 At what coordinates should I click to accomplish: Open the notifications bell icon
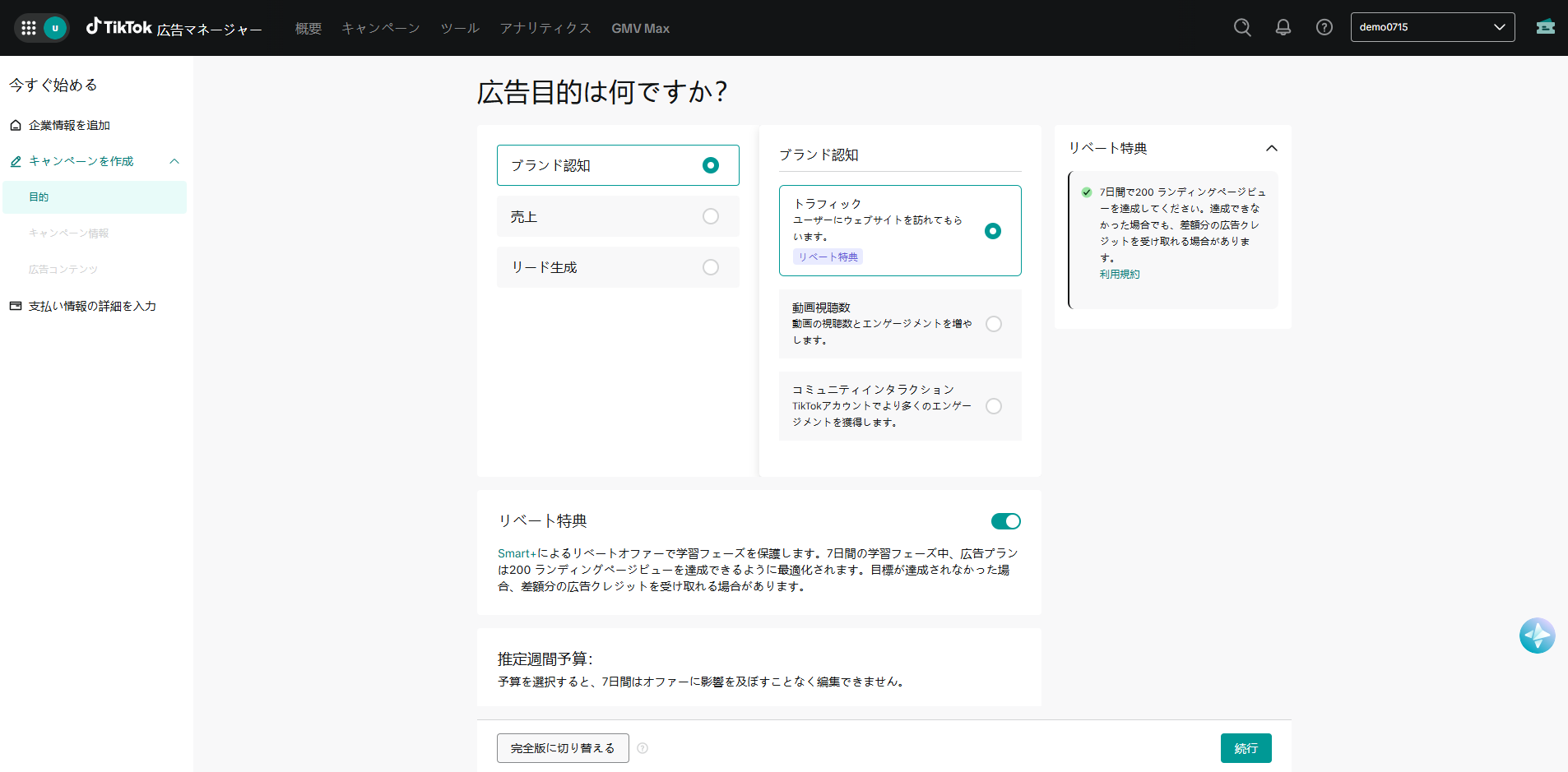1283,27
